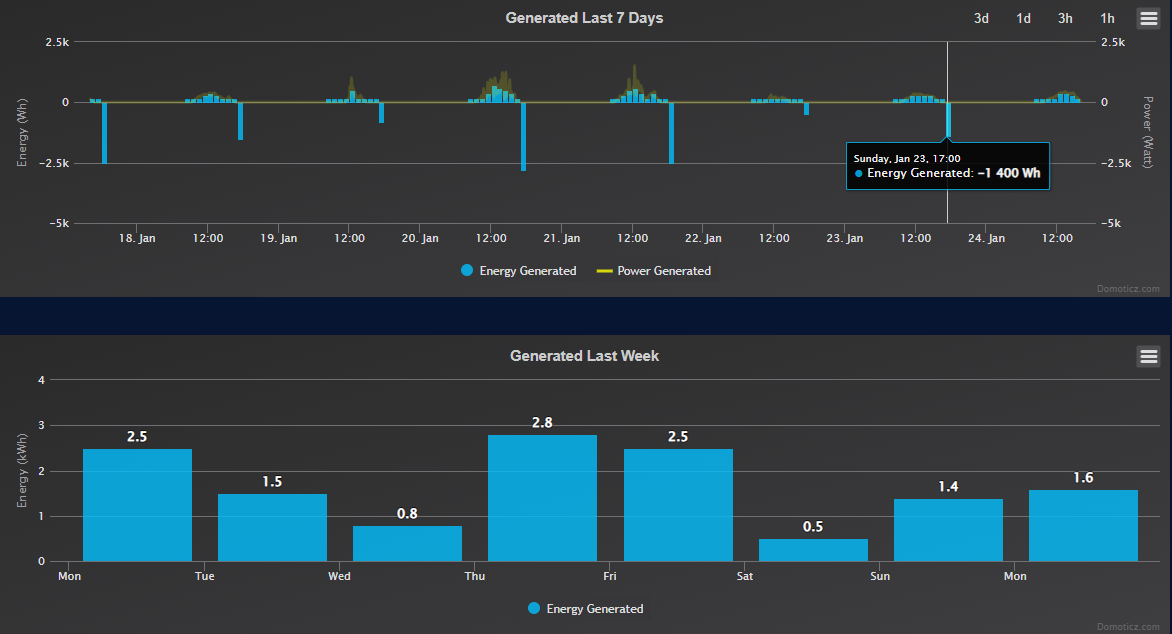The image size is (1172, 634).
Task: Select the Tuesday bar valued 1.5
Action: (272, 527)
